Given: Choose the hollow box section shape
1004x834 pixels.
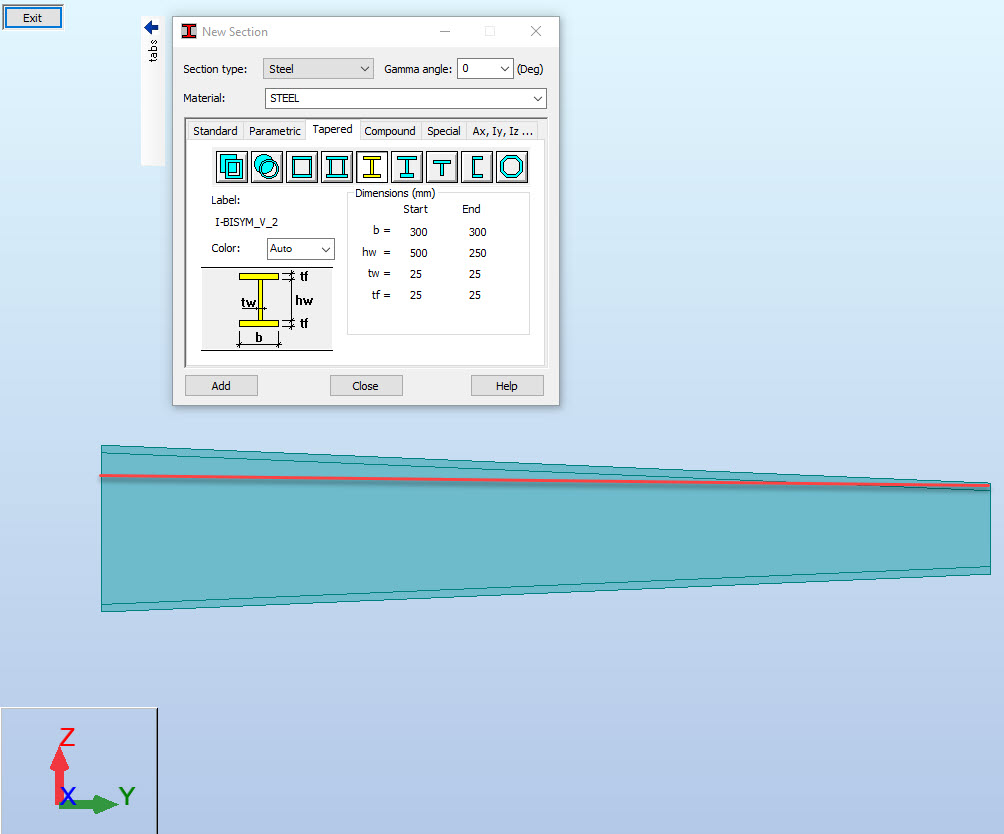Looking at the screenshot, I should 301,166.
